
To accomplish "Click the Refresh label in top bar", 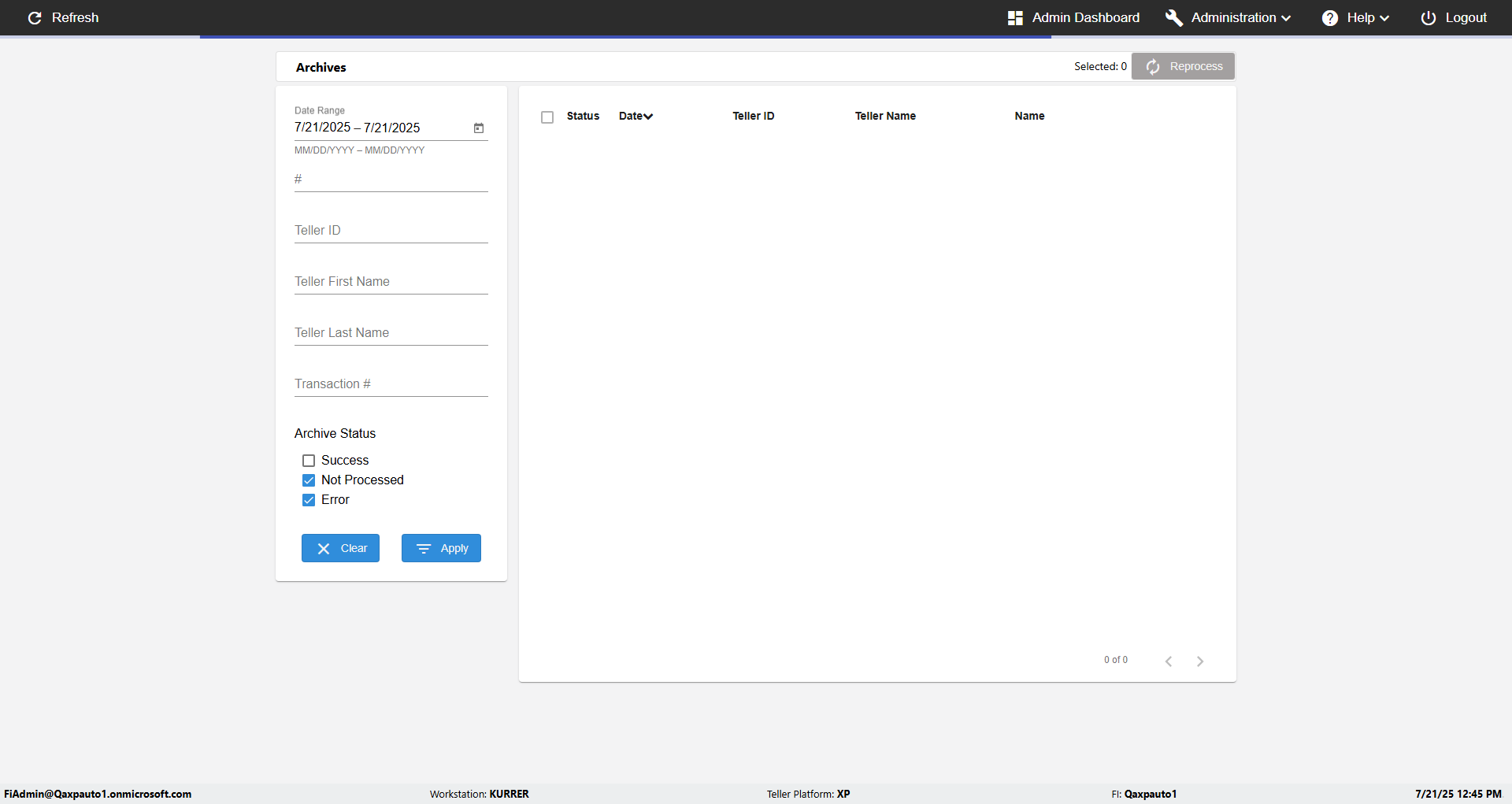I will (75, 17).
